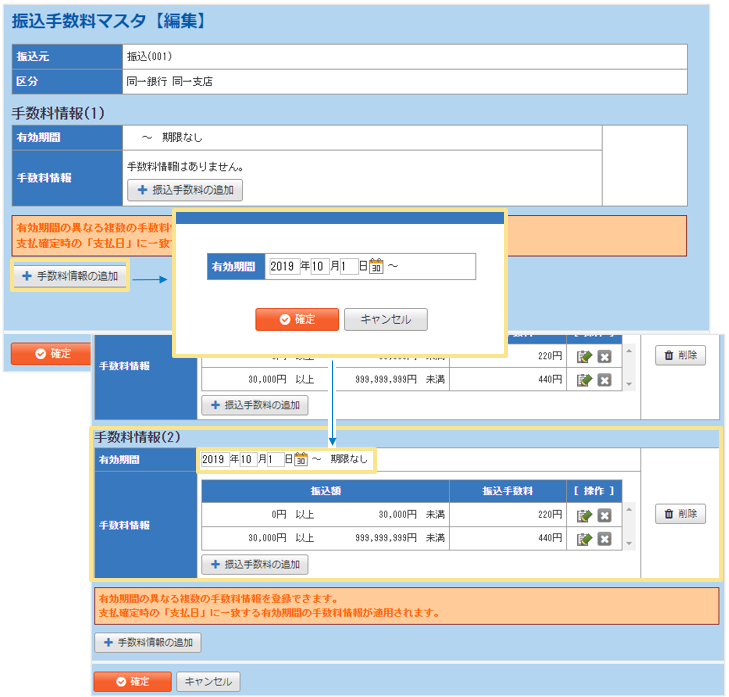The width and height of the screenshot is (729, 697).
Task: Open the calendar picker in the popup dialog
Action: click(x=376, y=267)
